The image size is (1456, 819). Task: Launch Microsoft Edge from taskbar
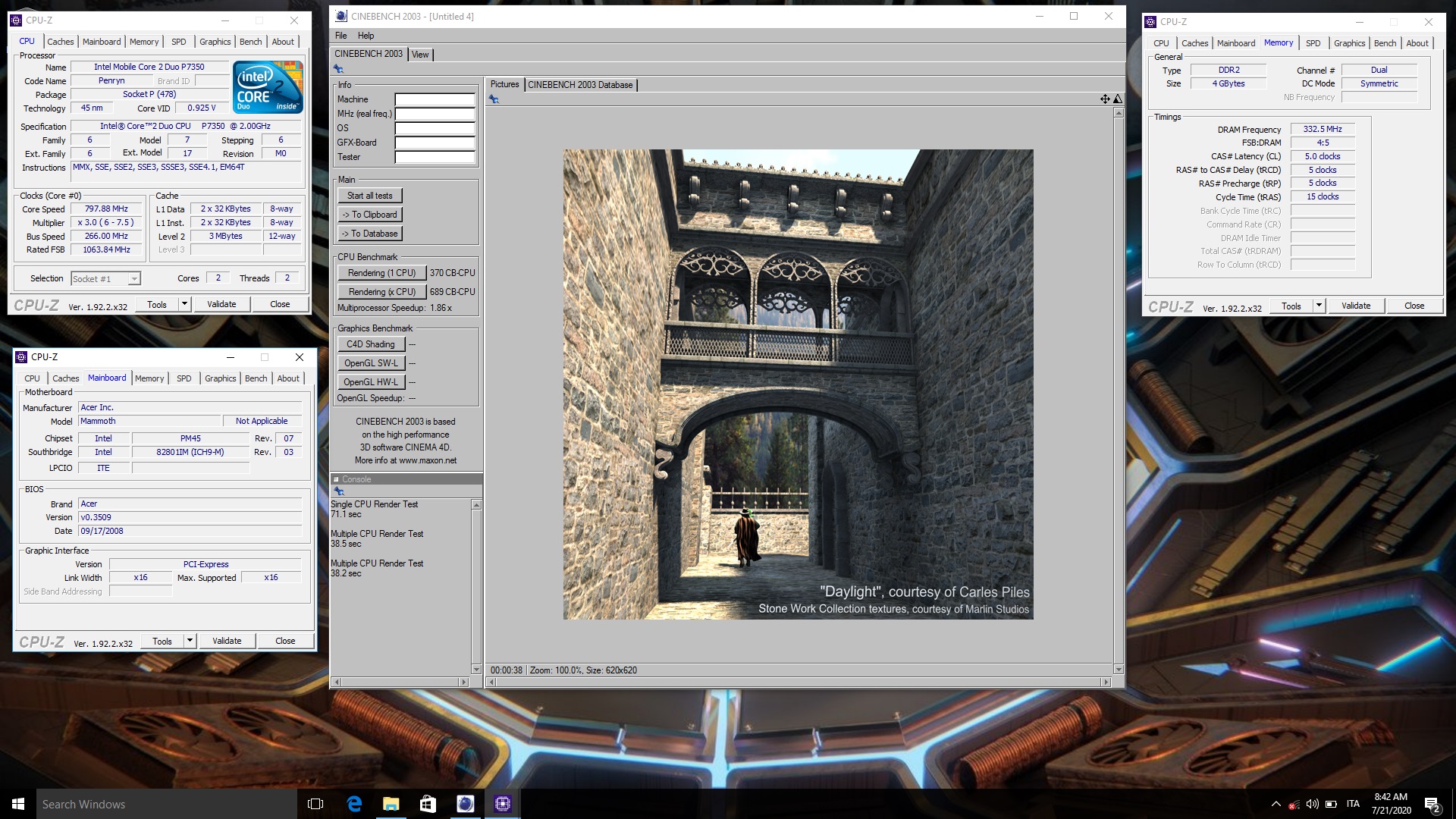point(354,804)
